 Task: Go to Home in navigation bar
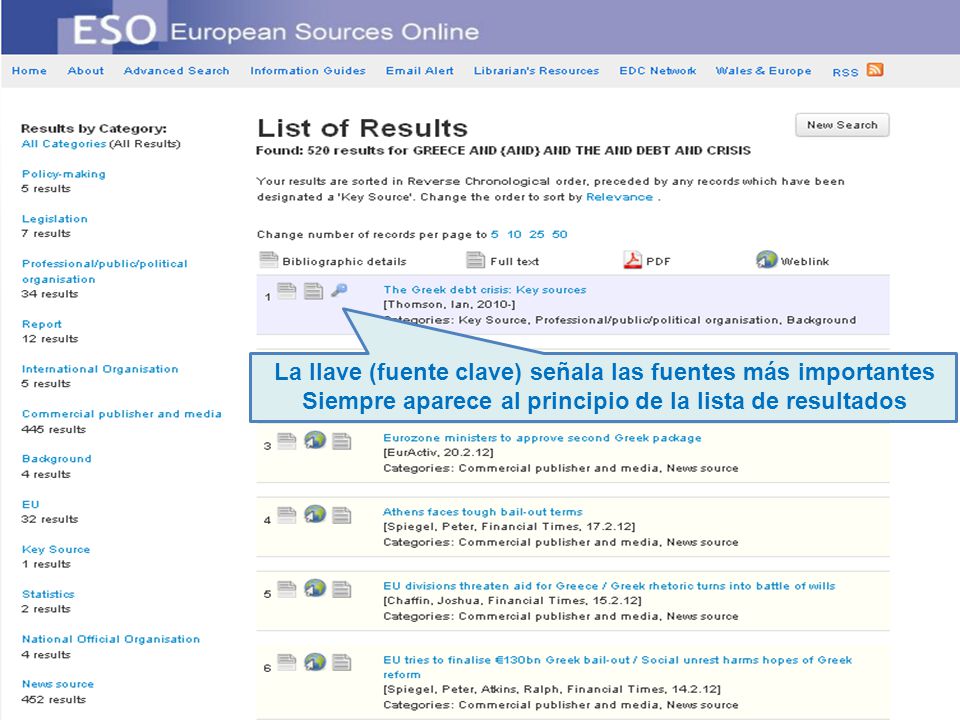29,71
